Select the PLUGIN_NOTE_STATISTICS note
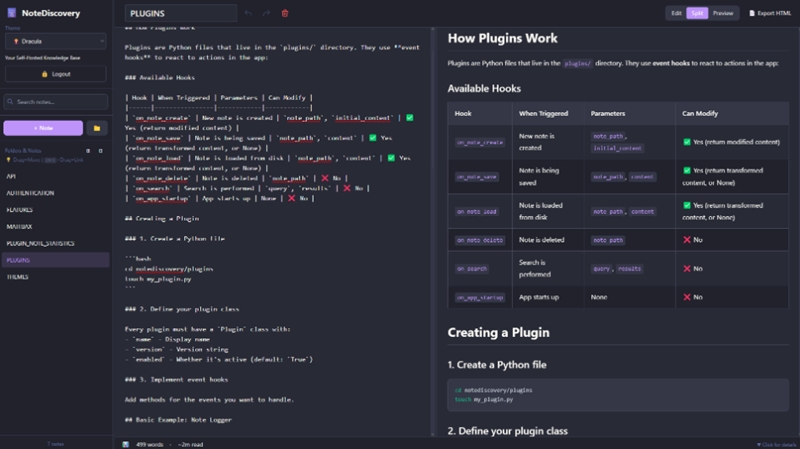800x449 pixels. [x=41, y=243]
